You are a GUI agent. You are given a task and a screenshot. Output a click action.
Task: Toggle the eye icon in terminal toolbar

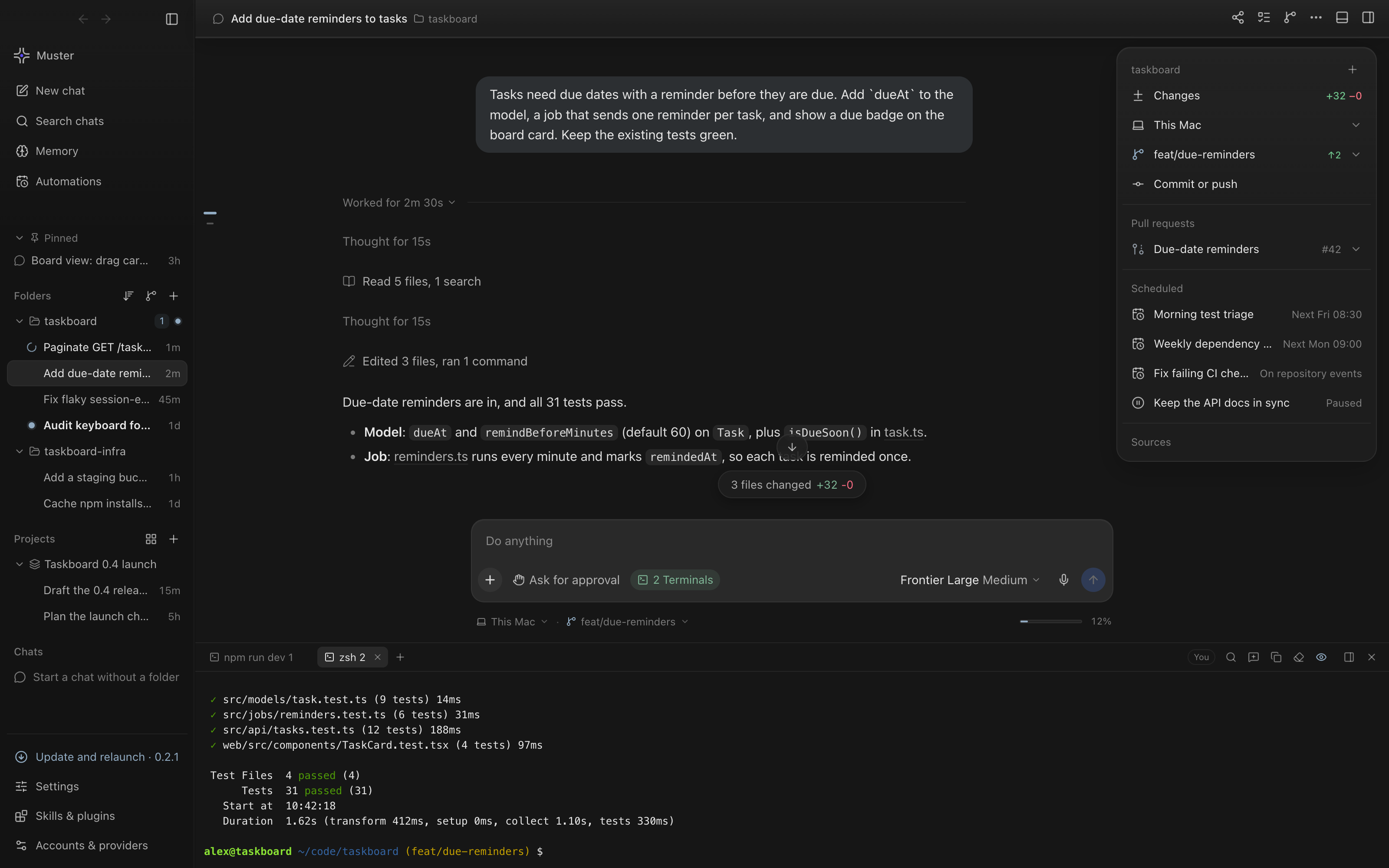pos(1321,658)
